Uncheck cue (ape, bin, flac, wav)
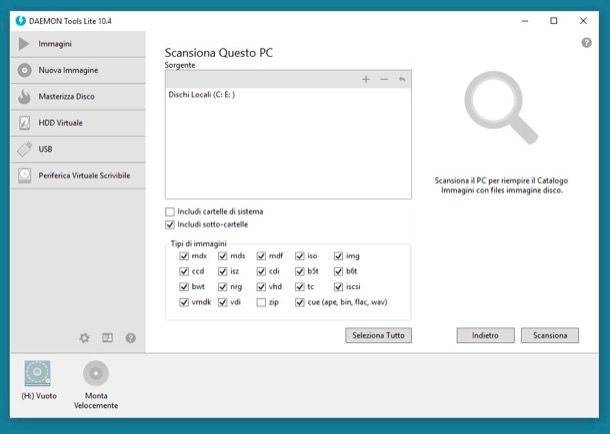 (x=299, y=302)
